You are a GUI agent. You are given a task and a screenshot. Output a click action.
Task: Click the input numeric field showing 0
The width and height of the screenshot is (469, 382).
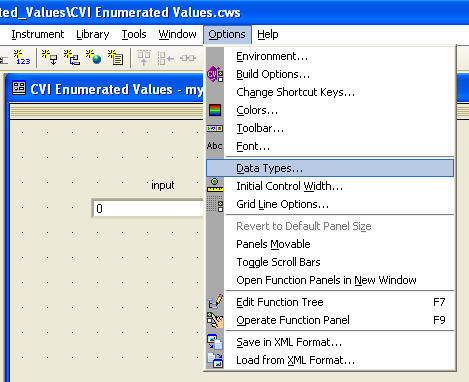pyautogui.click(x=148, y=209)
